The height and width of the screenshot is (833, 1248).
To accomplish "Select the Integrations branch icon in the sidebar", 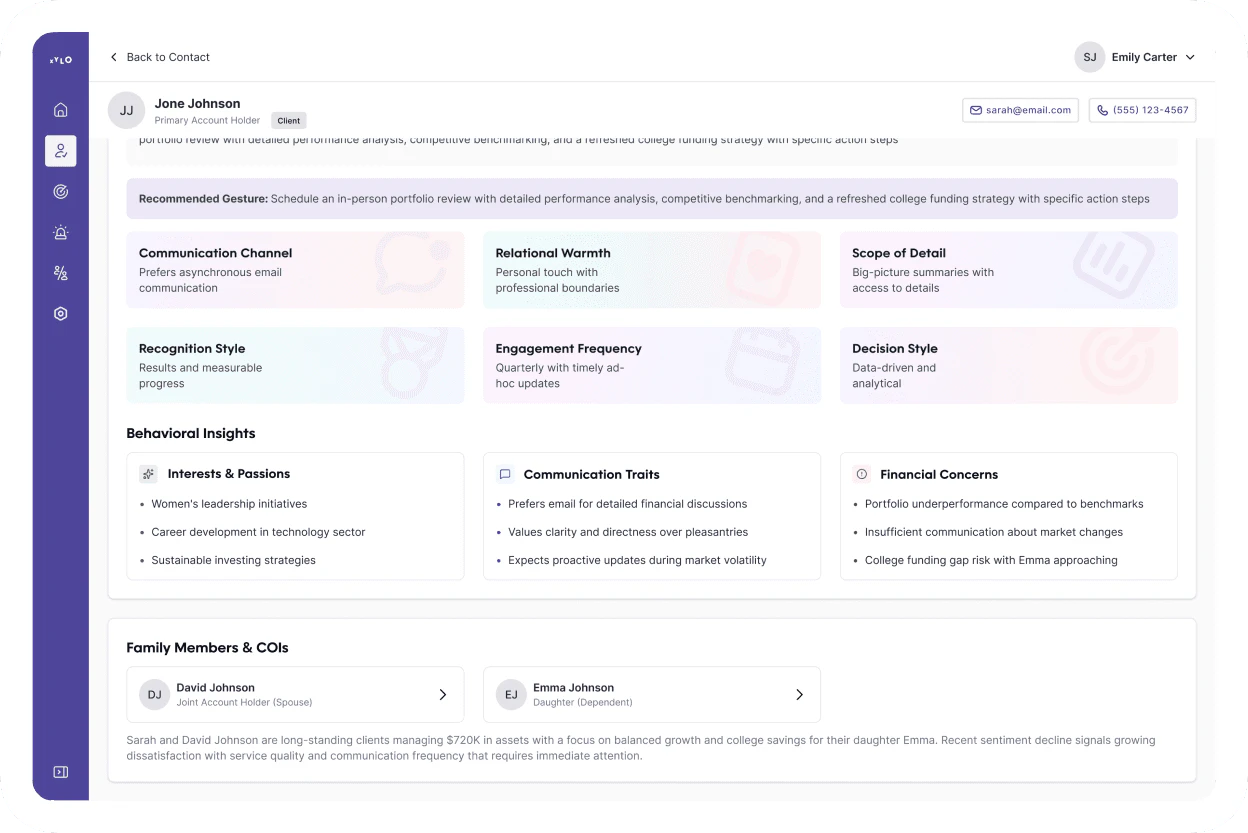I will pyautogui.click(x=60, y=272).
